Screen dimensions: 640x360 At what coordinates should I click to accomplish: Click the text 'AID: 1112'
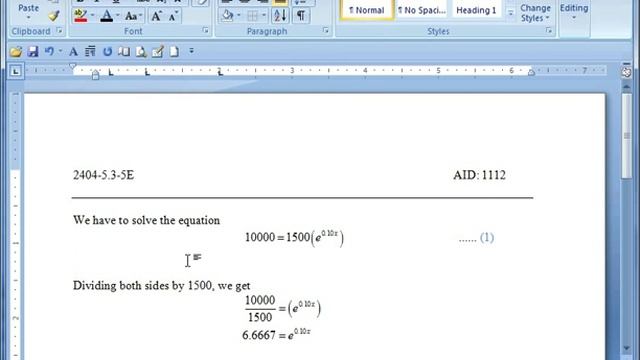tap(479, 175)
